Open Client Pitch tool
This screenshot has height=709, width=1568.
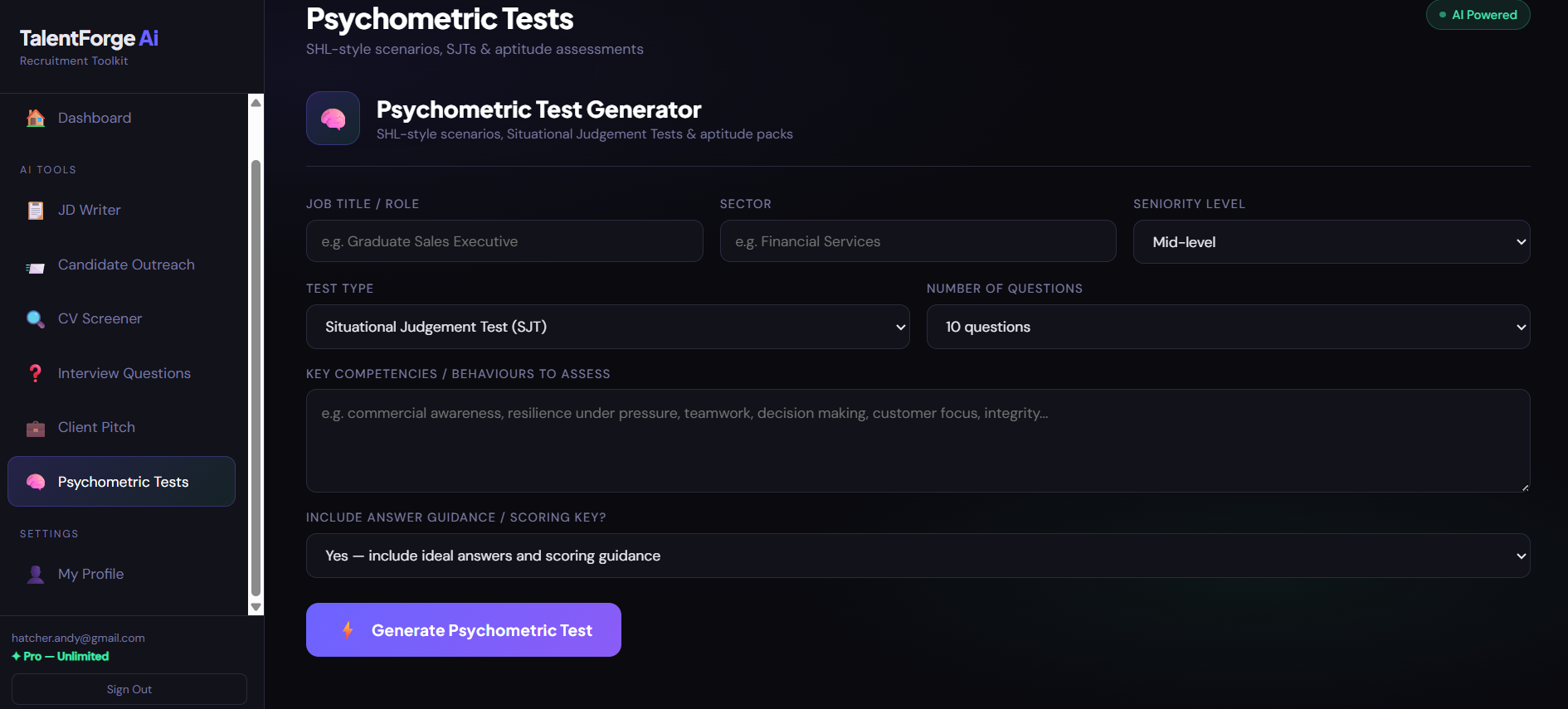point(121,428)
